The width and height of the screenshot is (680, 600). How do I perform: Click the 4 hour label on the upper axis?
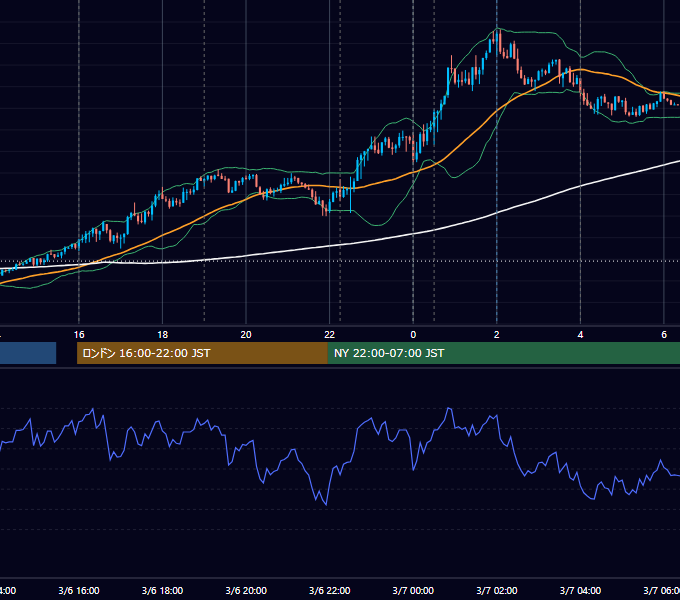pyautogui.click(x=580, y=335)
